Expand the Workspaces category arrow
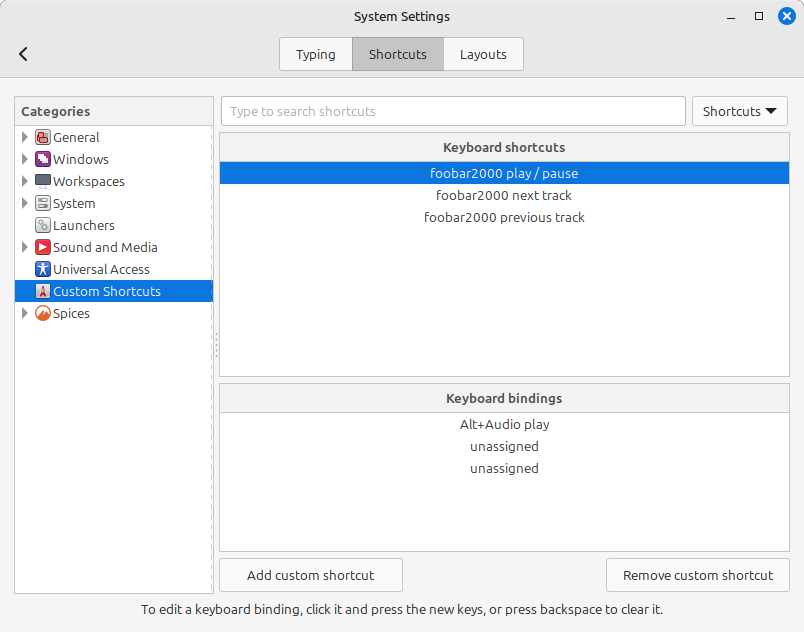This screenshot has width=804, height=632. point(24,181)
